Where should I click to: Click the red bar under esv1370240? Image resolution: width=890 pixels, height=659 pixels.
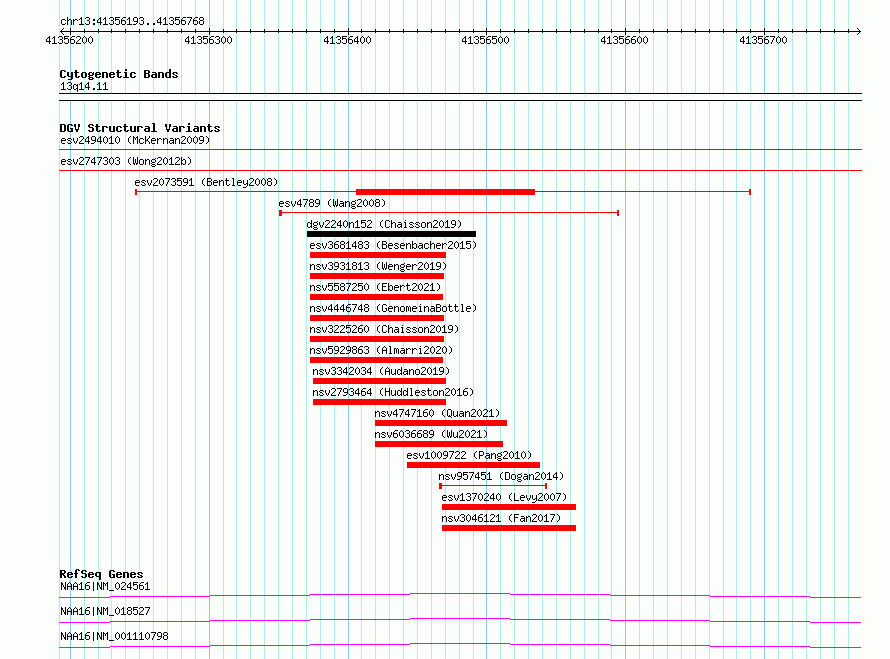(509, 507)
